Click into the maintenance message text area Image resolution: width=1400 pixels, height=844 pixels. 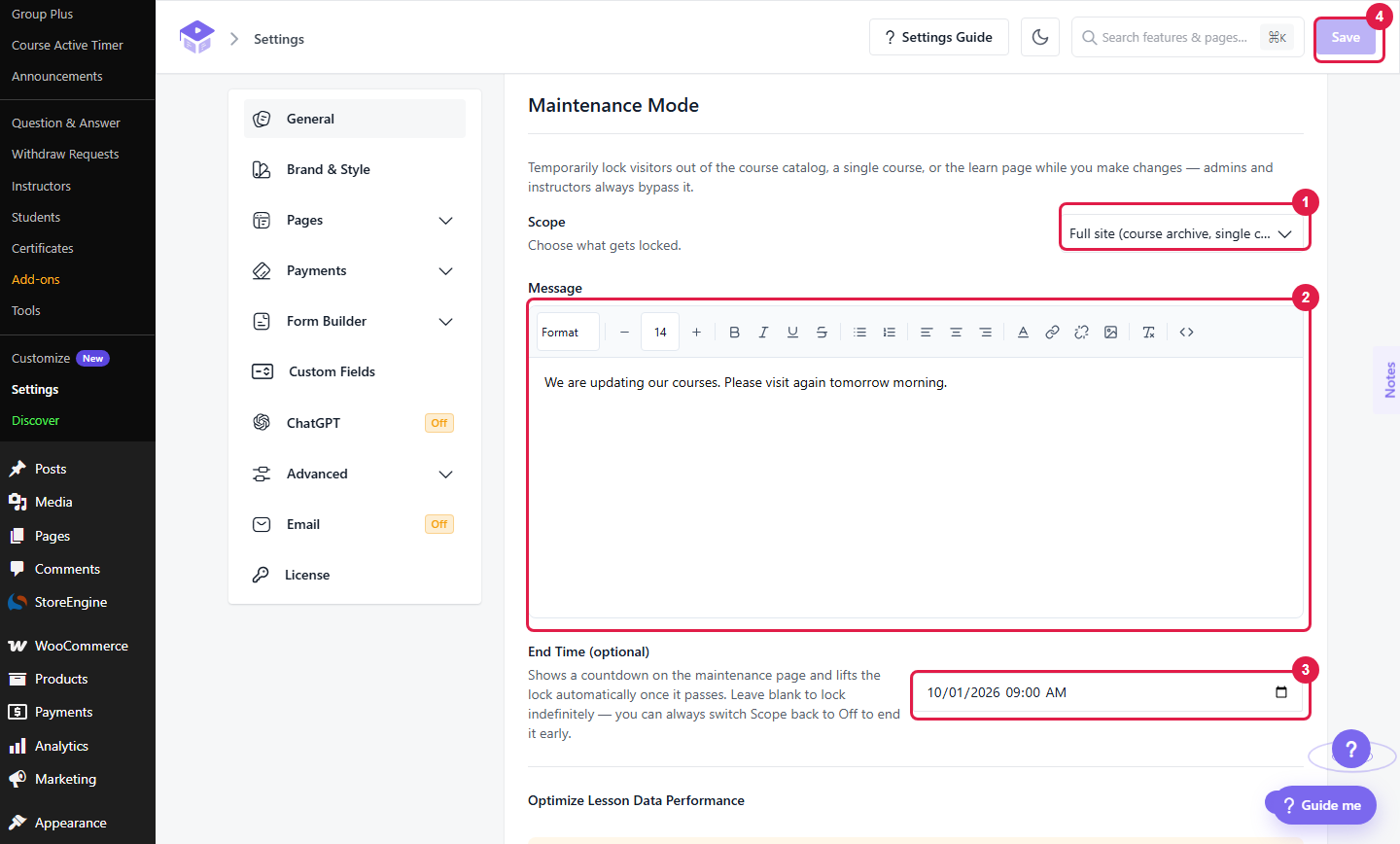[916, 487]
